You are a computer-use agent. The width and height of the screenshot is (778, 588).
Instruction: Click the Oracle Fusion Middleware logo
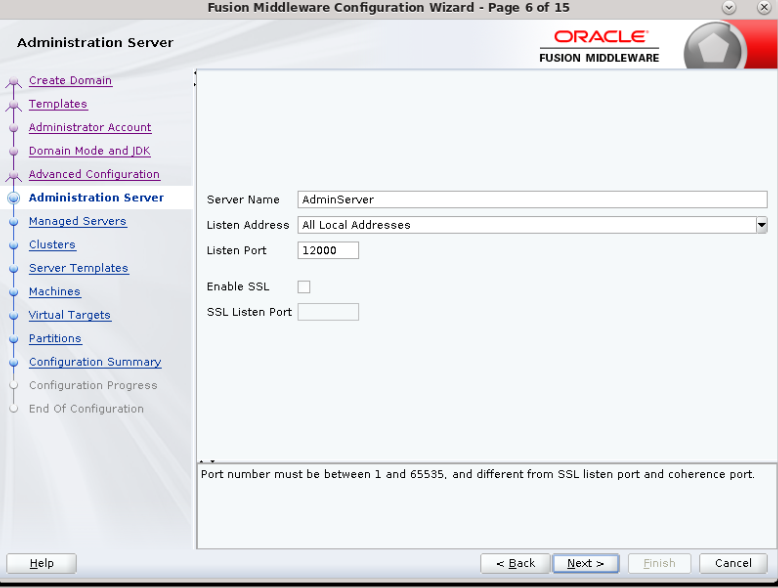(x=599, y=46)
